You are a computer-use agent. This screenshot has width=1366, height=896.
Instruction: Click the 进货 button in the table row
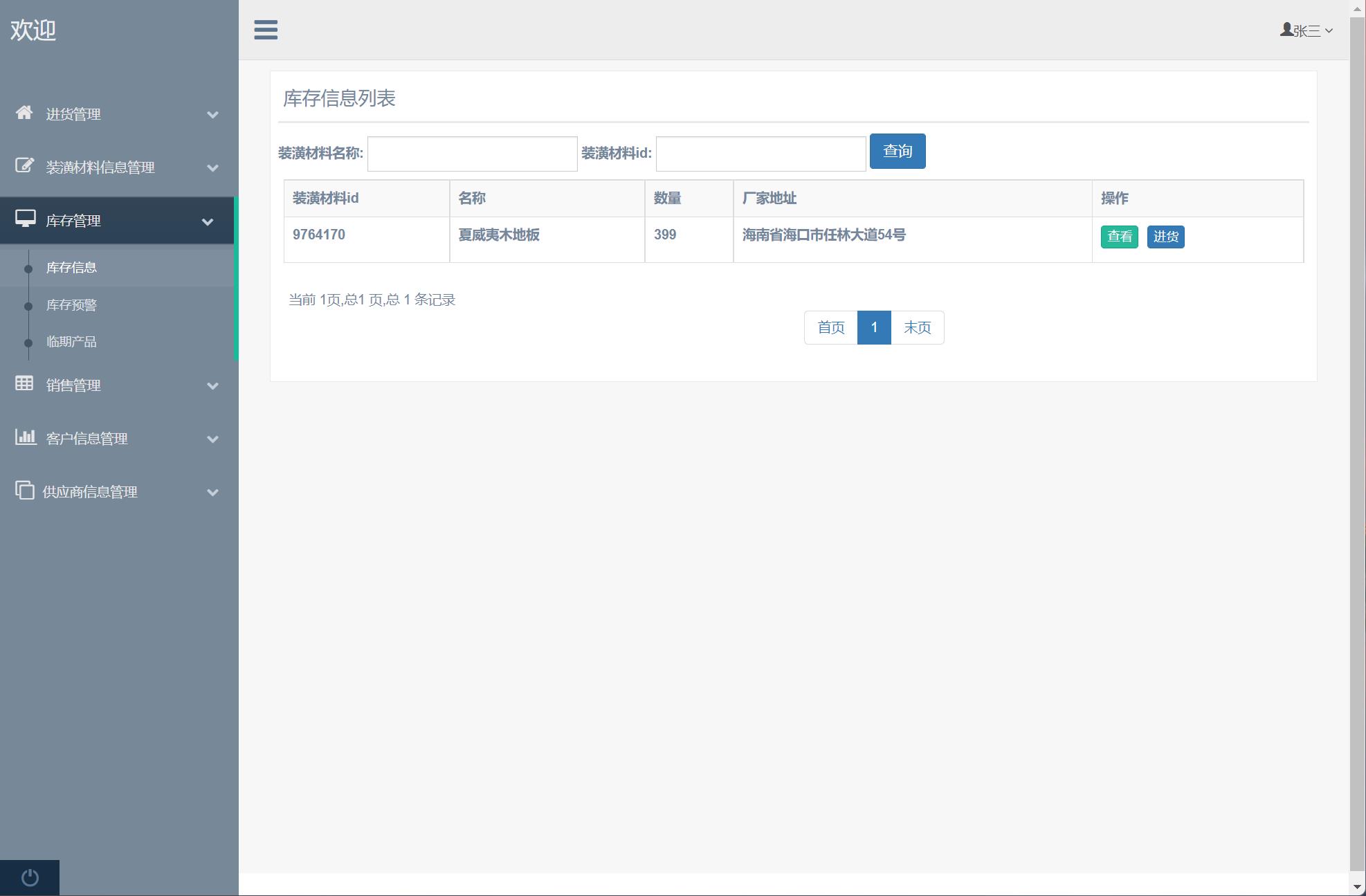click(1165, 237)
